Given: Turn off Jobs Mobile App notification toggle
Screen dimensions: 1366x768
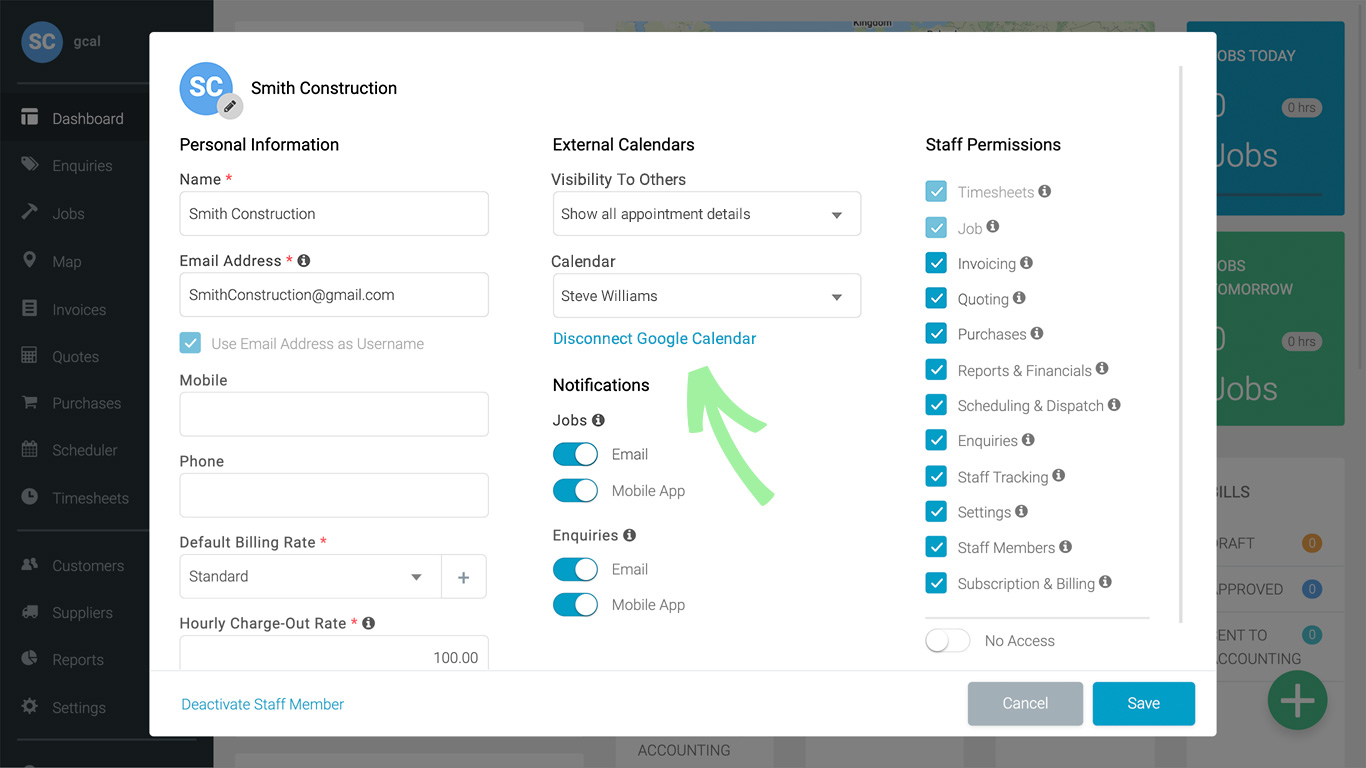Looking at the screenshot, I should pos(575,490).
